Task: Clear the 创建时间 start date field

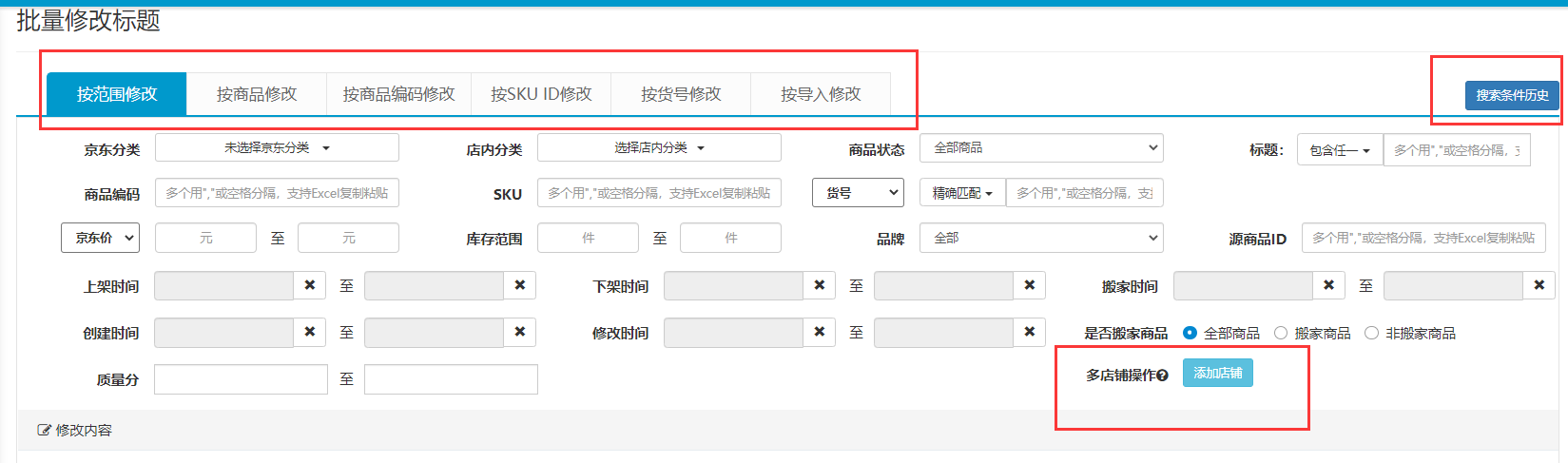Action: click(x=310, y=332)
